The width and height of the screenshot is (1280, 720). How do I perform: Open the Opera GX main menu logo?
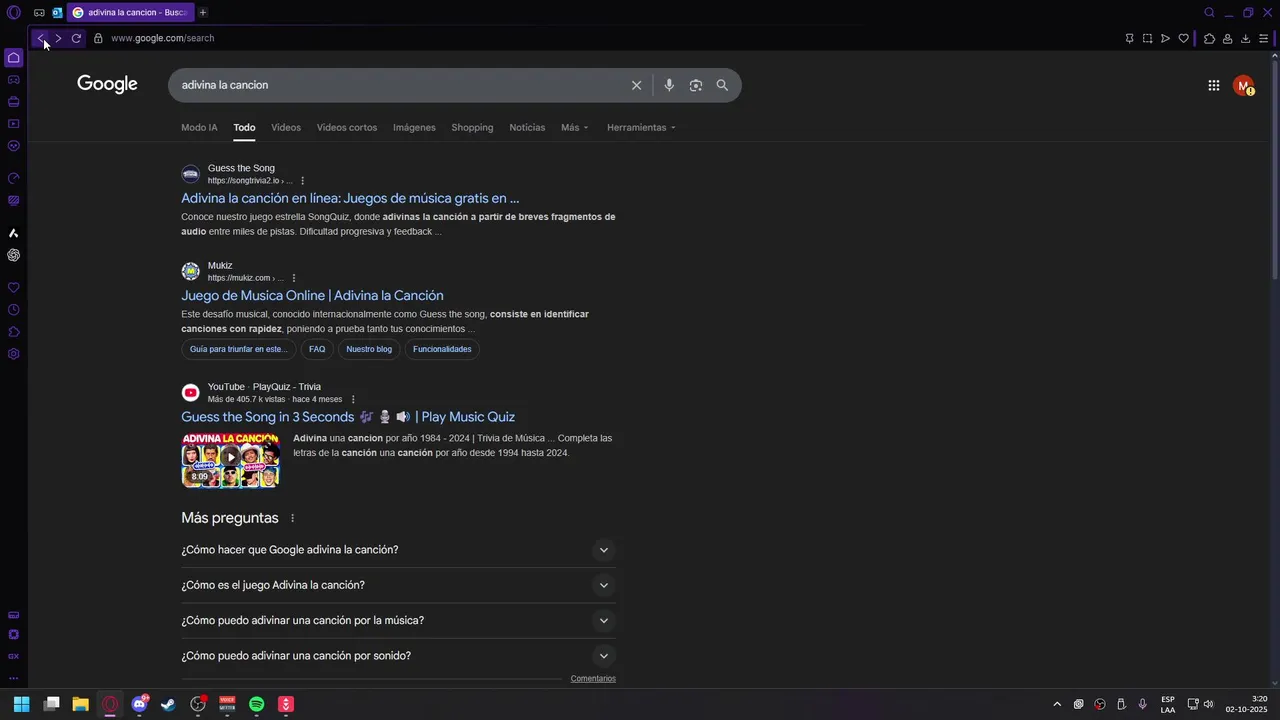pyautogui.click(x=13, y=13)
